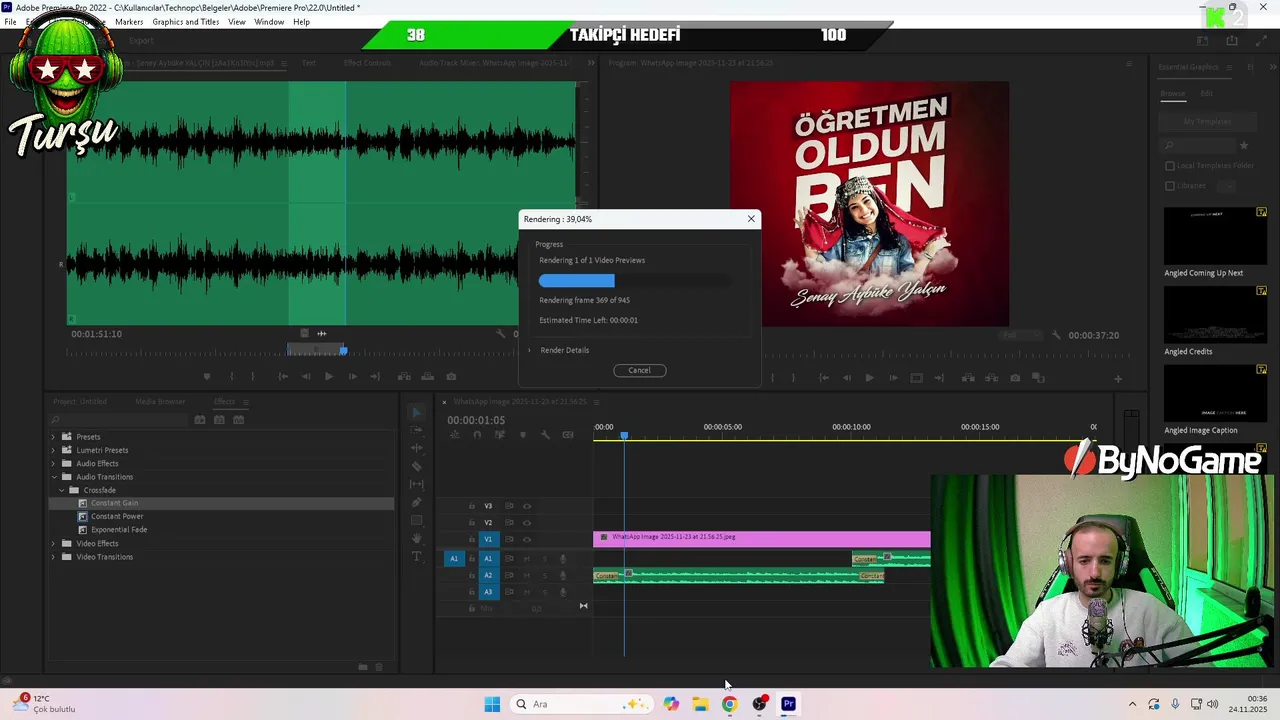Viewport: 1280px width, 720px height.
Task: Click the Program monitor button editor plus icon
Action: [1118, 378]
